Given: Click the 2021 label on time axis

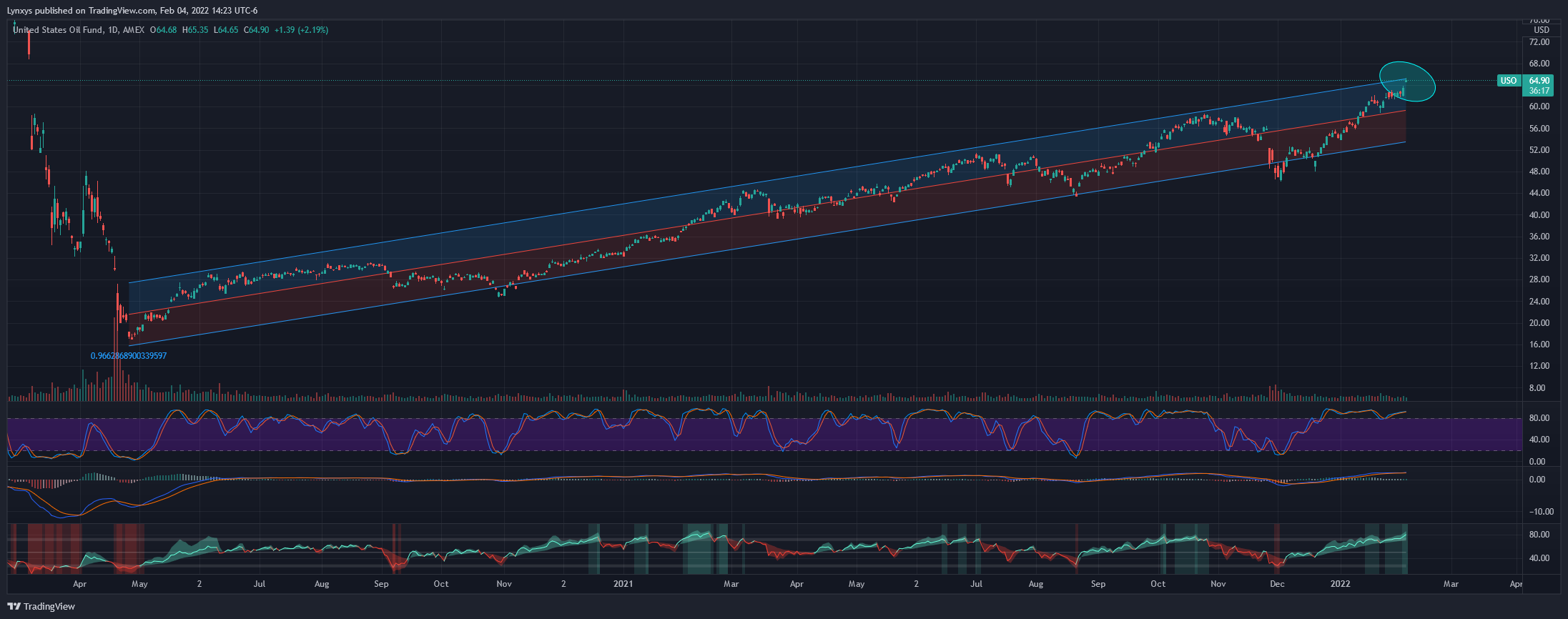Looking at the screenshot, I should 623,584.
